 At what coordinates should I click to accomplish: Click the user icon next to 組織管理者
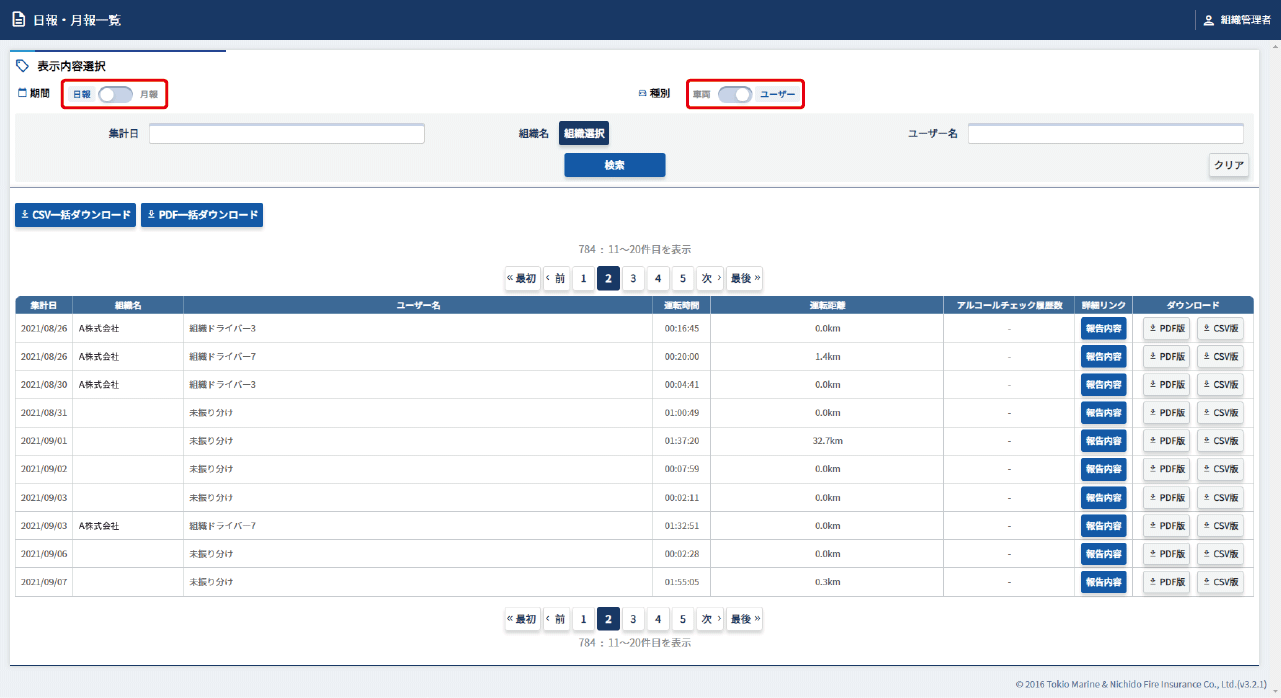[x=1208, y=20]
